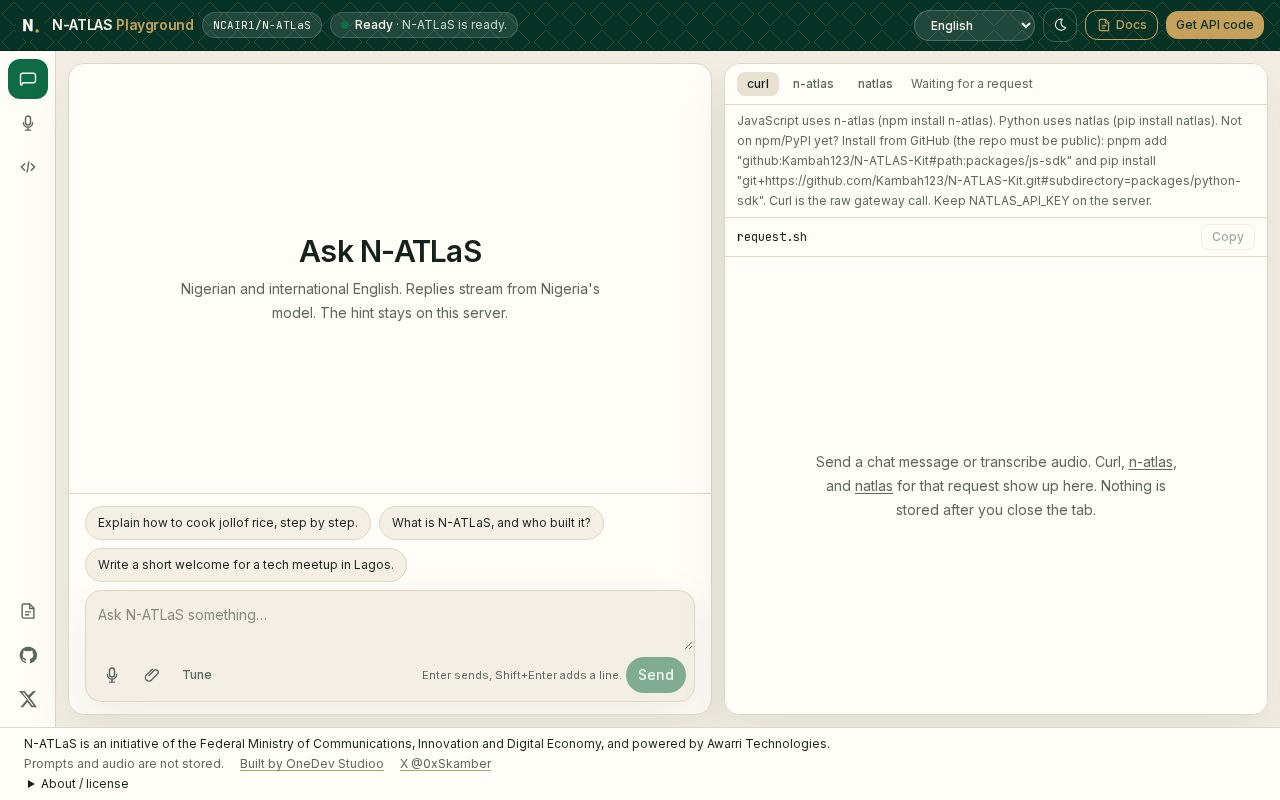1280x800 pixels.
Task: Choose the Lagos tech meetup welcome suggestion
Action: coord(246,565)
